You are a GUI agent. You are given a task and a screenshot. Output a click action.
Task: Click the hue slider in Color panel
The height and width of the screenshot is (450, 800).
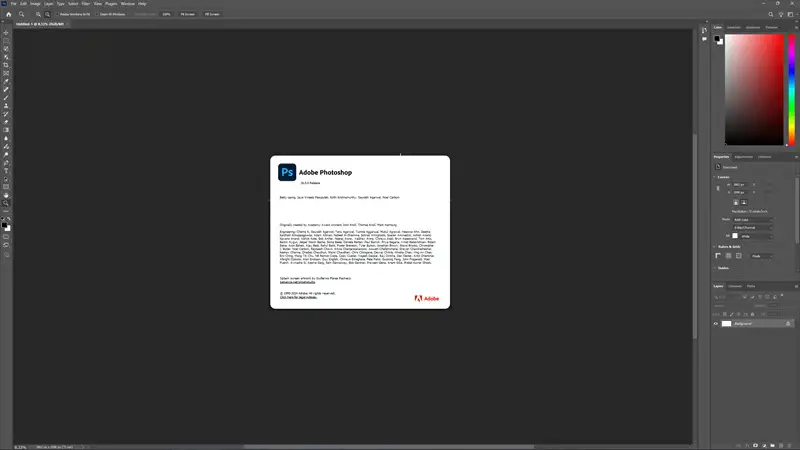(x=792, y=90)
